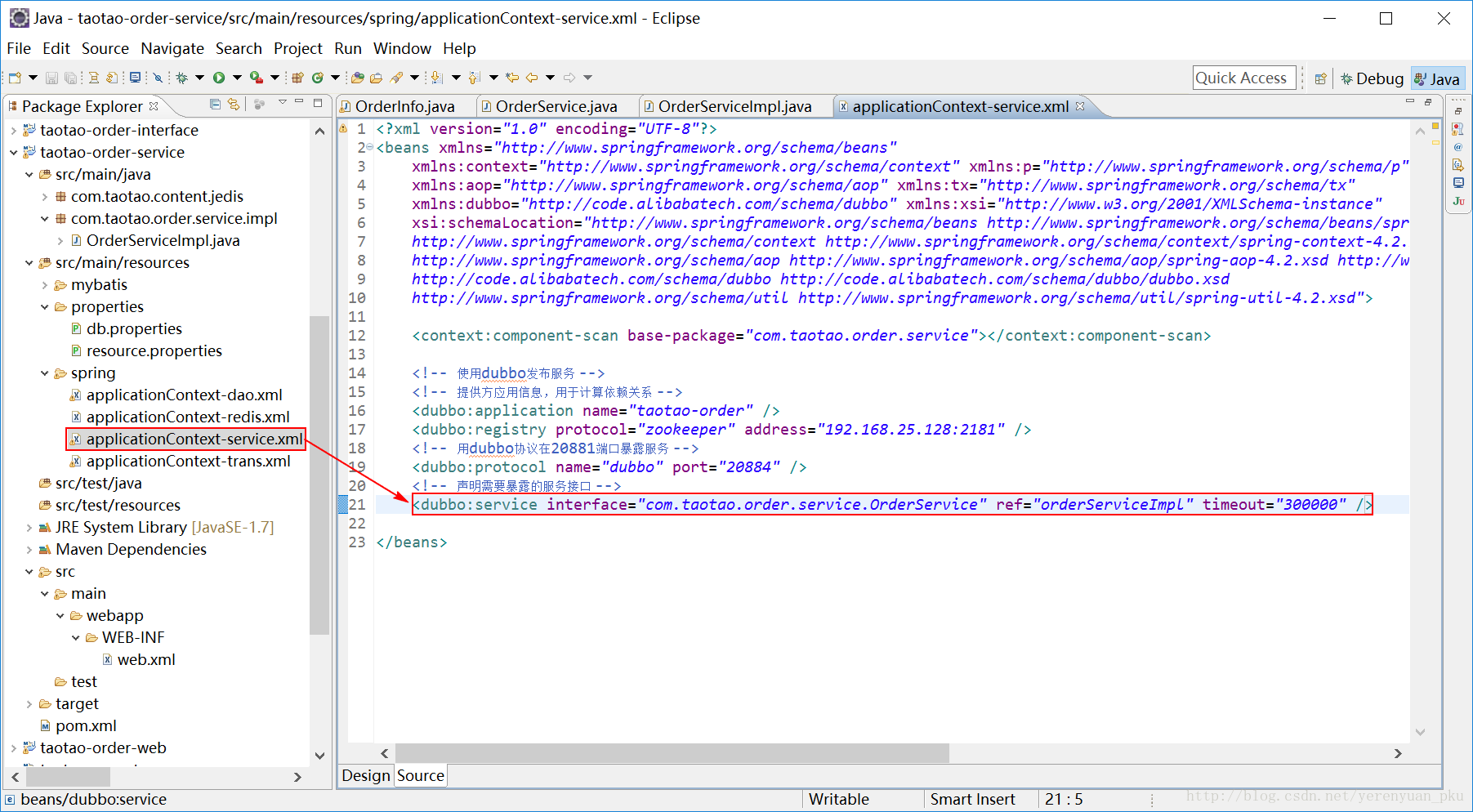Open the Project menu
This screenshot has width=1473, height=812.
(297, 48)
